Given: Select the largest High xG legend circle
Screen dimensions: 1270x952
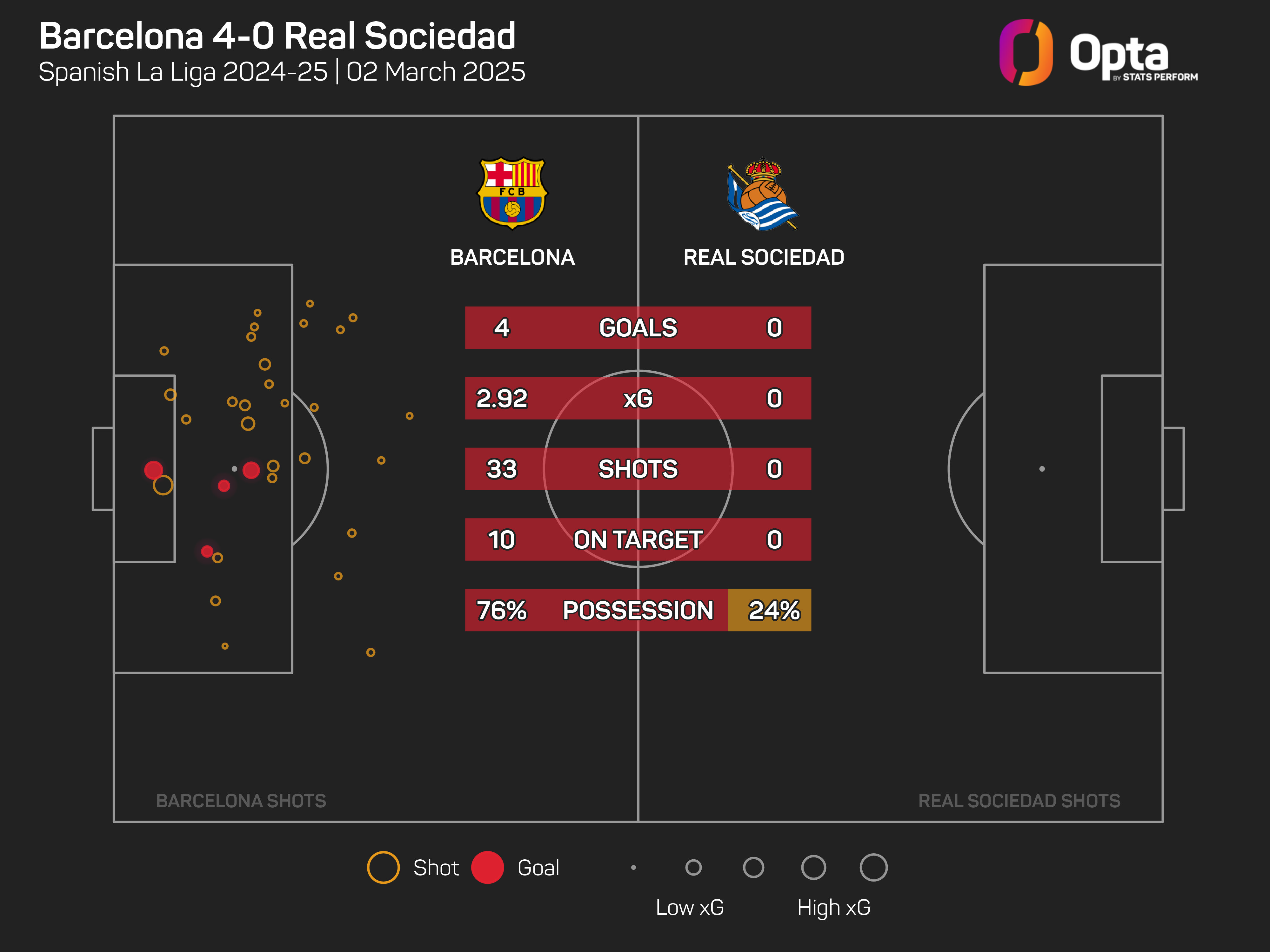Looking at the screenshot, I should click(873, 867).
